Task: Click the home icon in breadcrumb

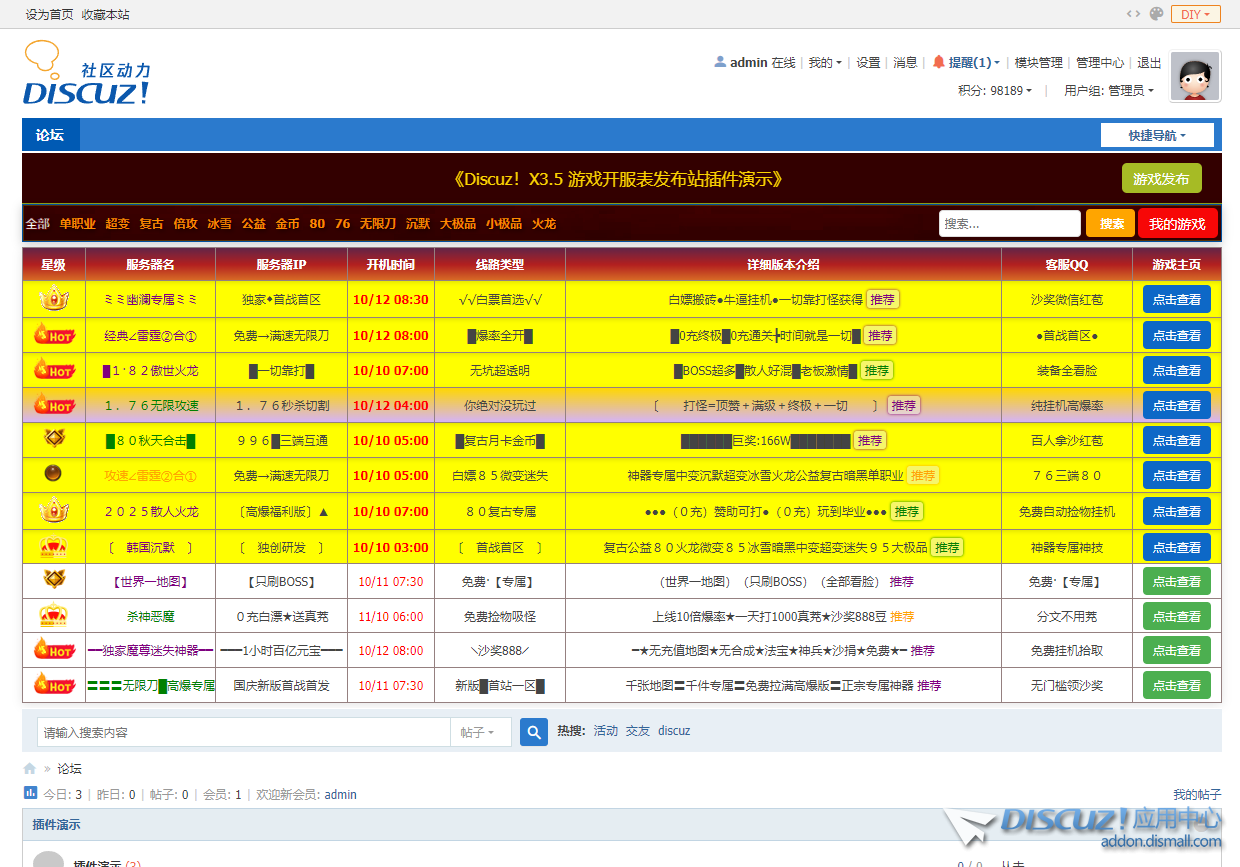Action: click(x=30, y=769)
